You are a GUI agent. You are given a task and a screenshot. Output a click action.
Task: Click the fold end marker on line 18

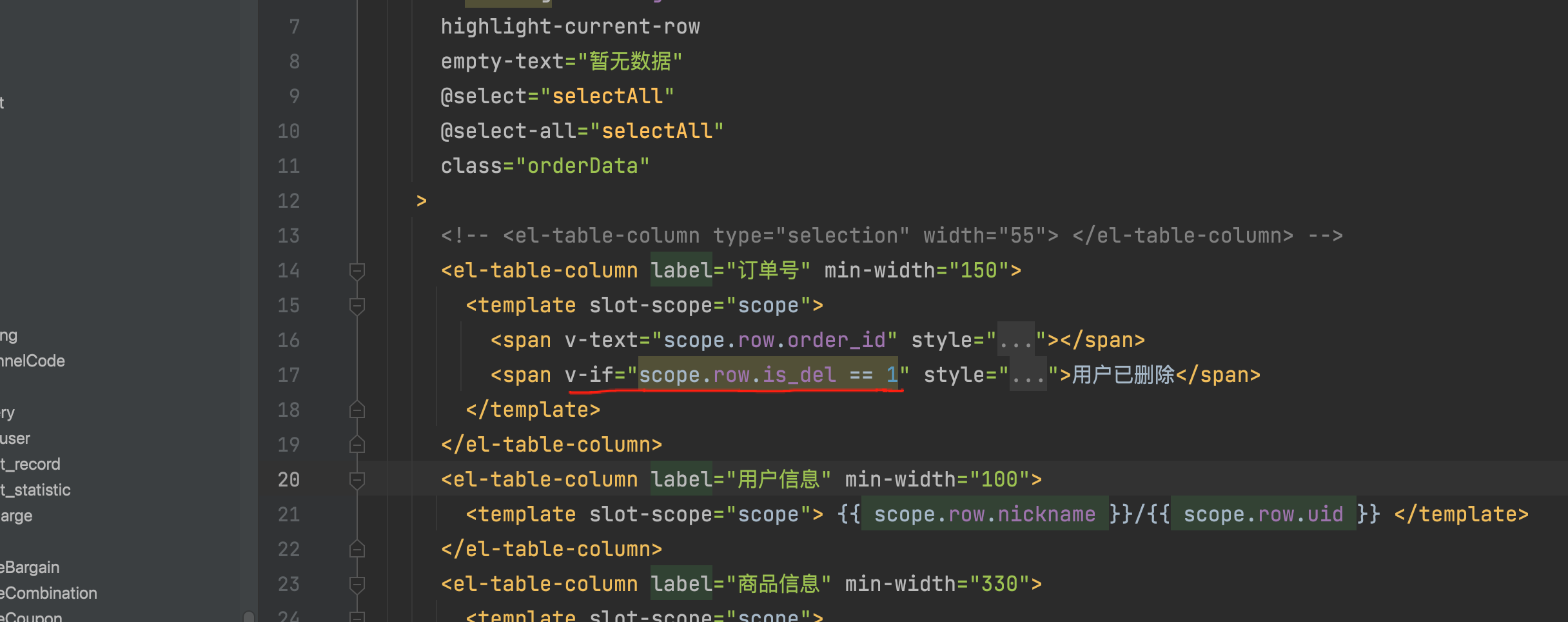(x=357, y=410)
